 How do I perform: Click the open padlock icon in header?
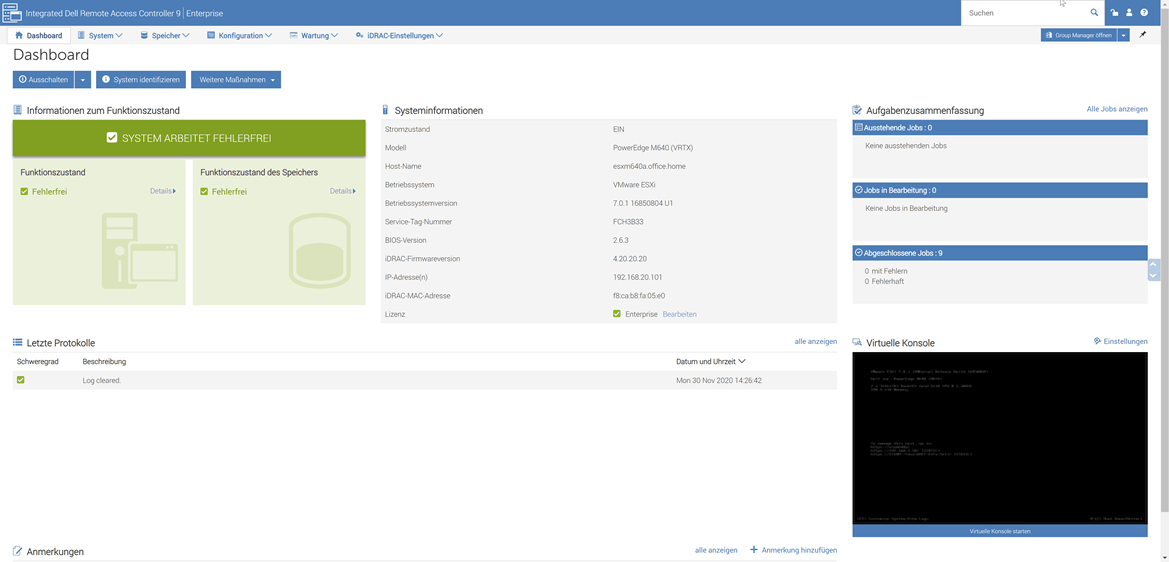tap(1115, 13)
